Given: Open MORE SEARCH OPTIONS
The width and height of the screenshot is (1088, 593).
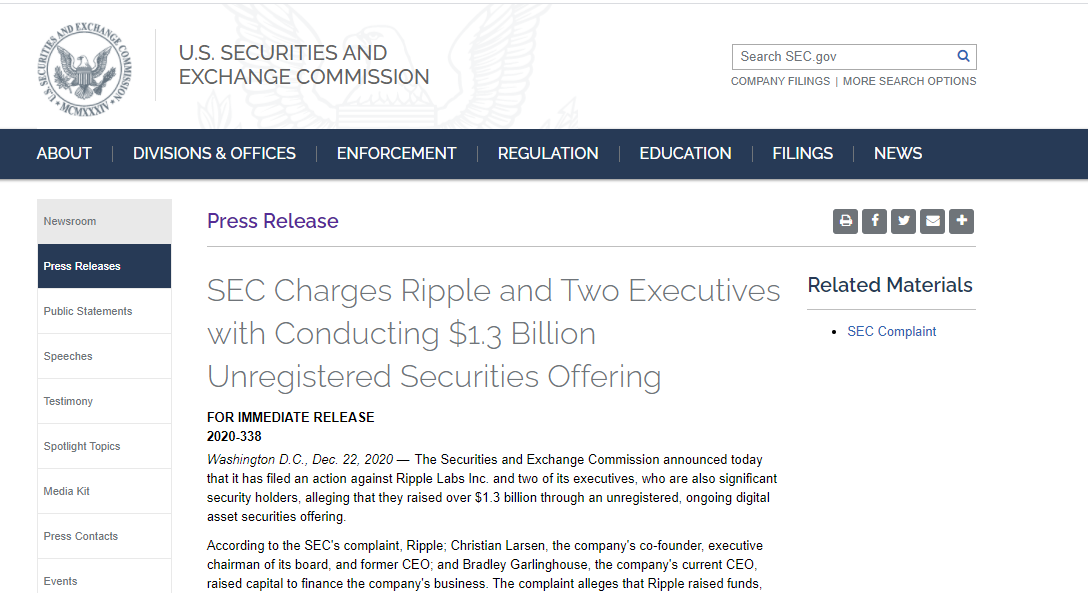Looking at the screenshot, I should 909,81.
